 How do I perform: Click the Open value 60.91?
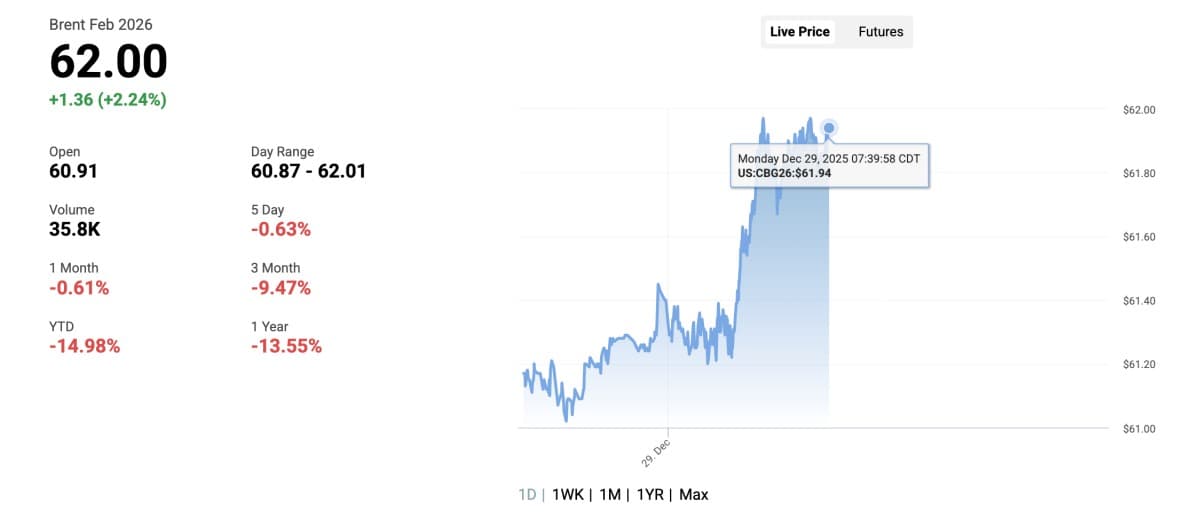click(x=73, y=171)
